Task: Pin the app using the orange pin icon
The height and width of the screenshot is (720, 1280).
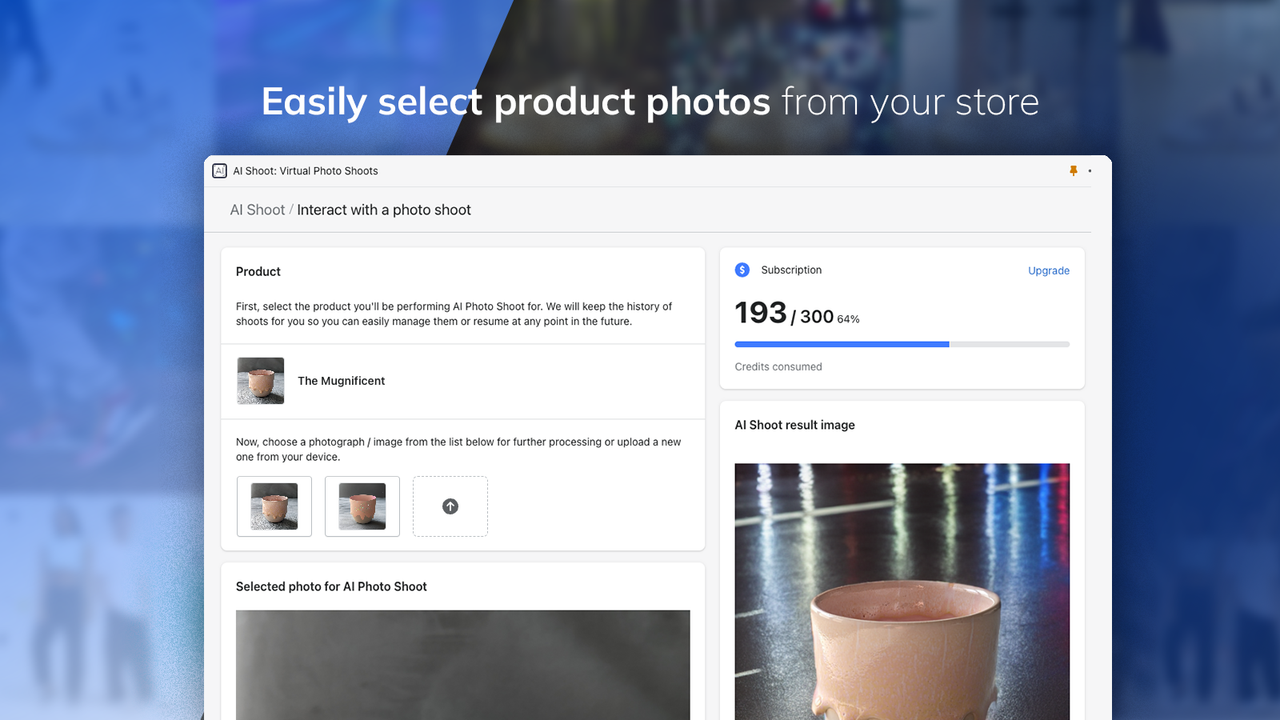Action: point(1073,170)
